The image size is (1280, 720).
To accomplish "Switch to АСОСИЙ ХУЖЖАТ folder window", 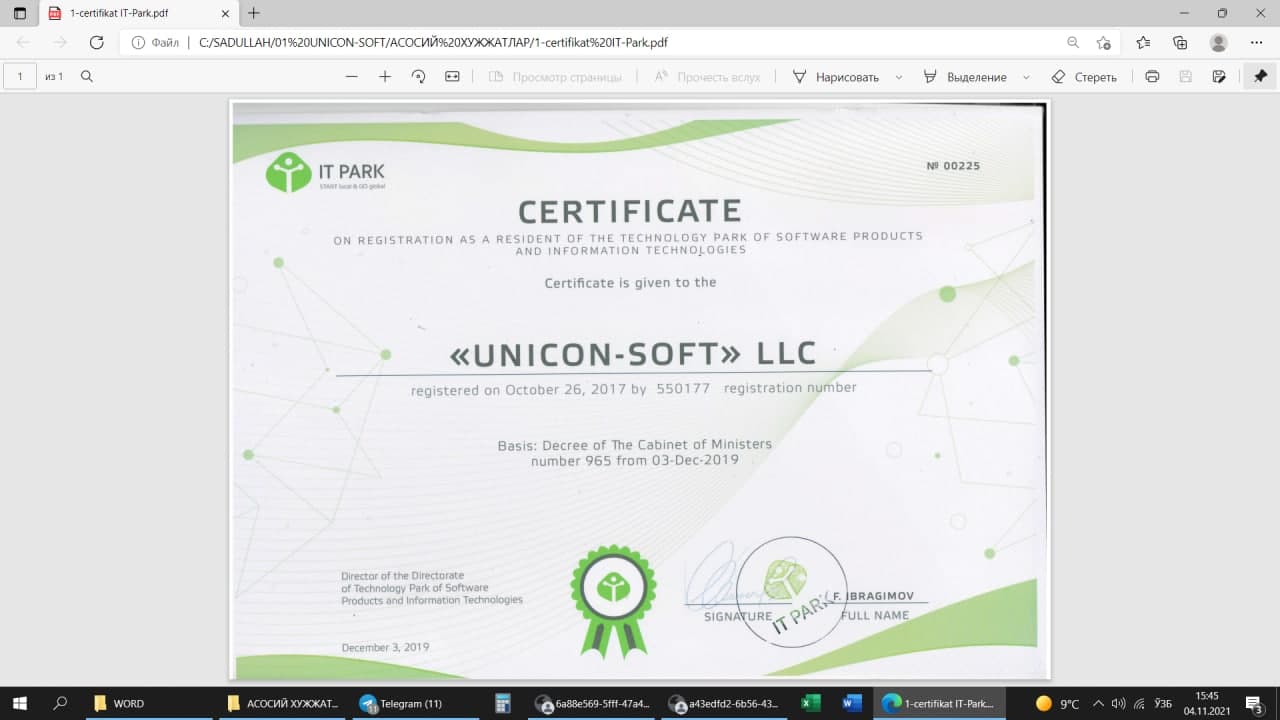I will [283, 703].
